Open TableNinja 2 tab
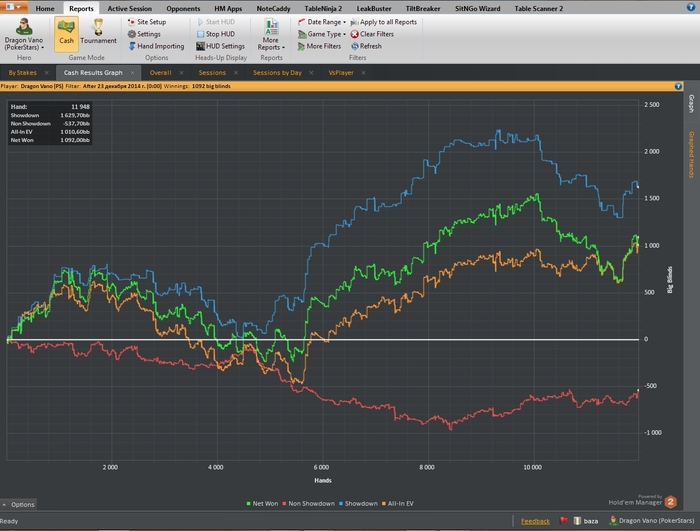The image size is (700, 531). point(323,8)
